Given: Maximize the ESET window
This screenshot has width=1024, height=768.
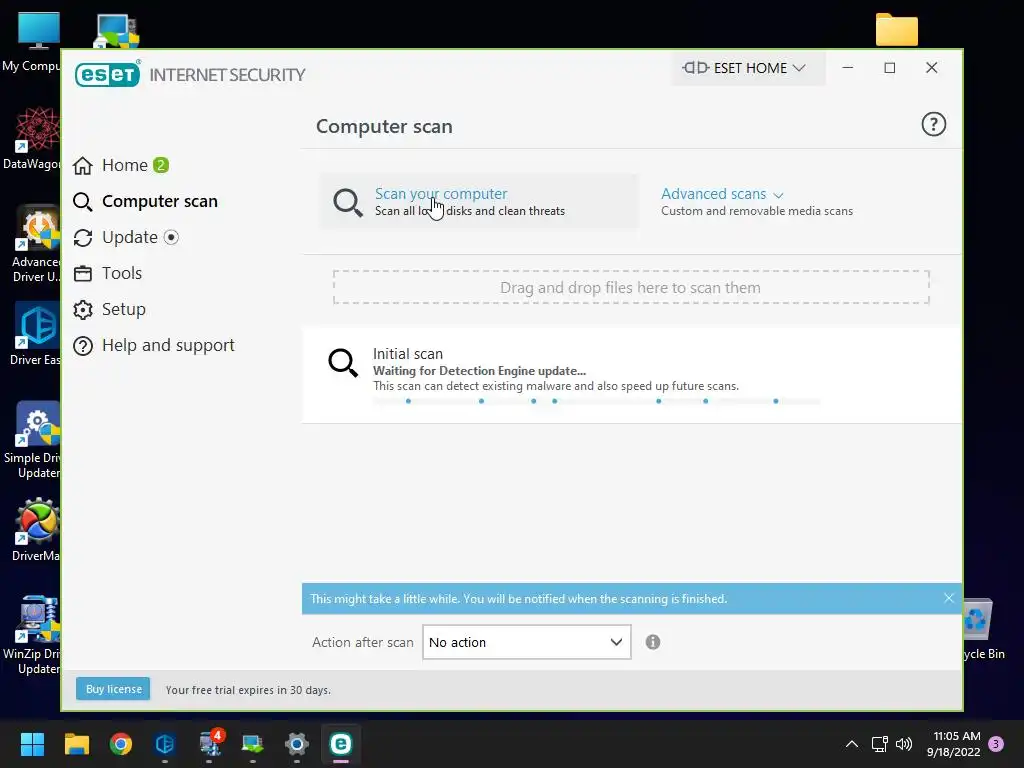Looking at the screenshot, I should tap(889, 67).
